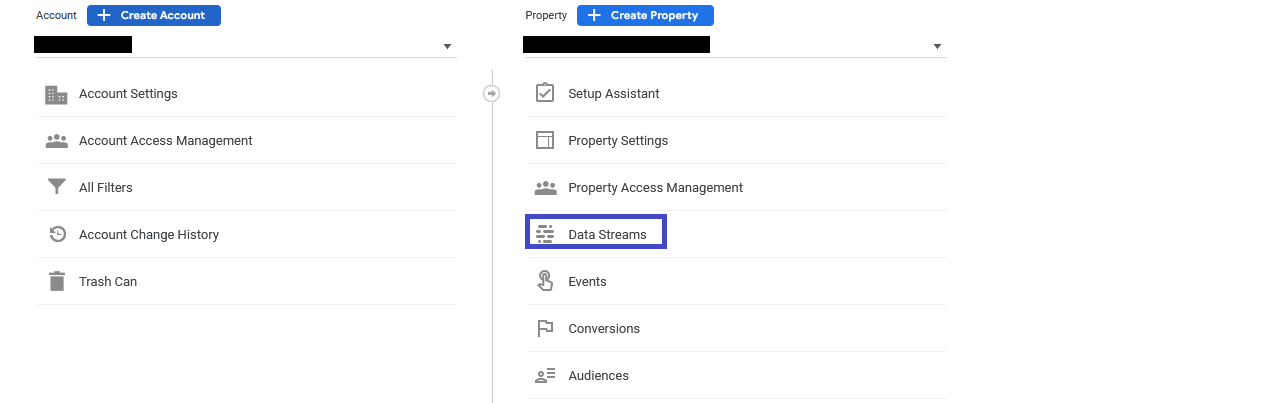Click the Property Settings layout icon
Viewport: 1275px width, 403px height.
(x=545, y=141)
